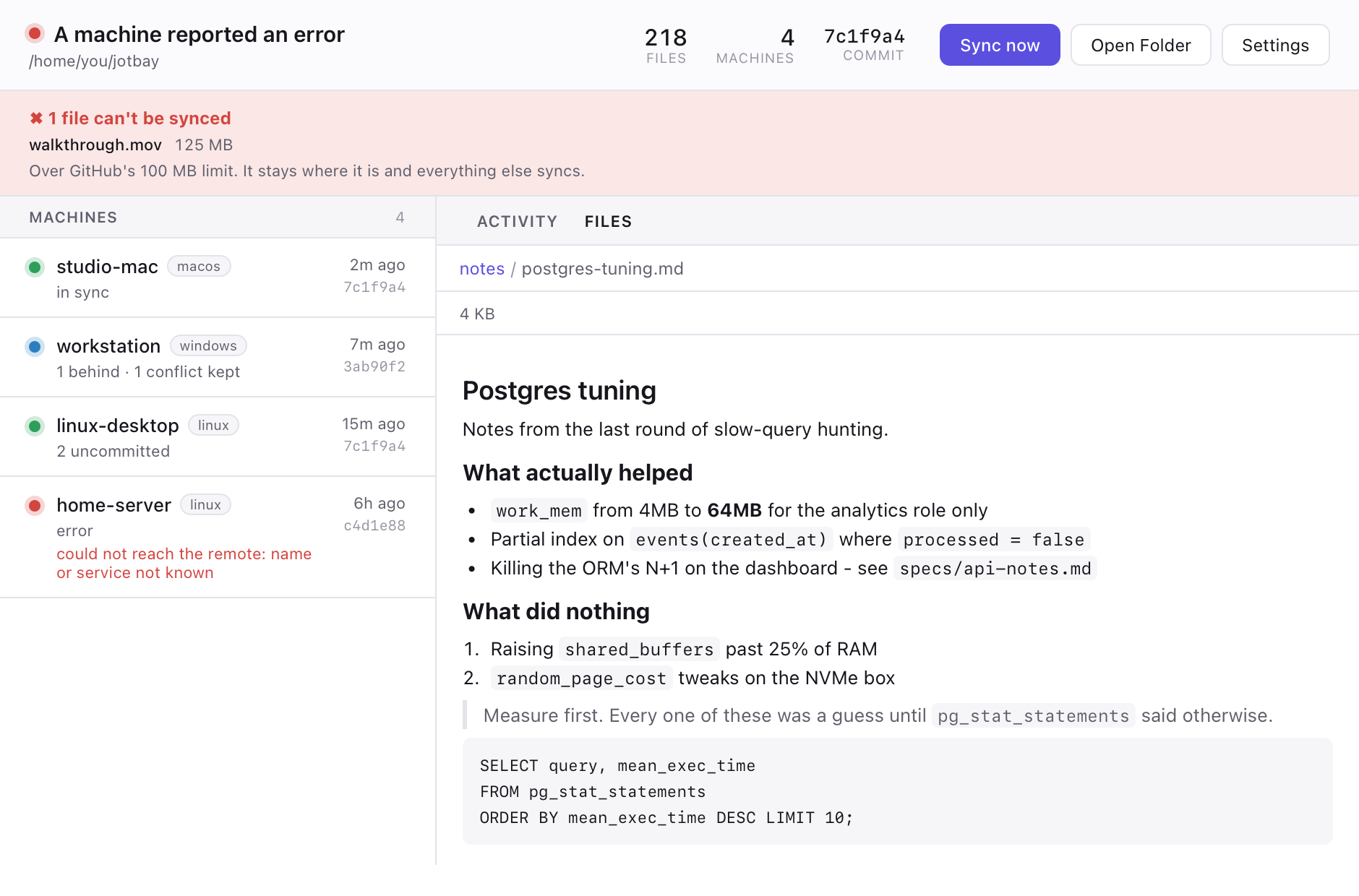Select the workstation machine row

218,357
